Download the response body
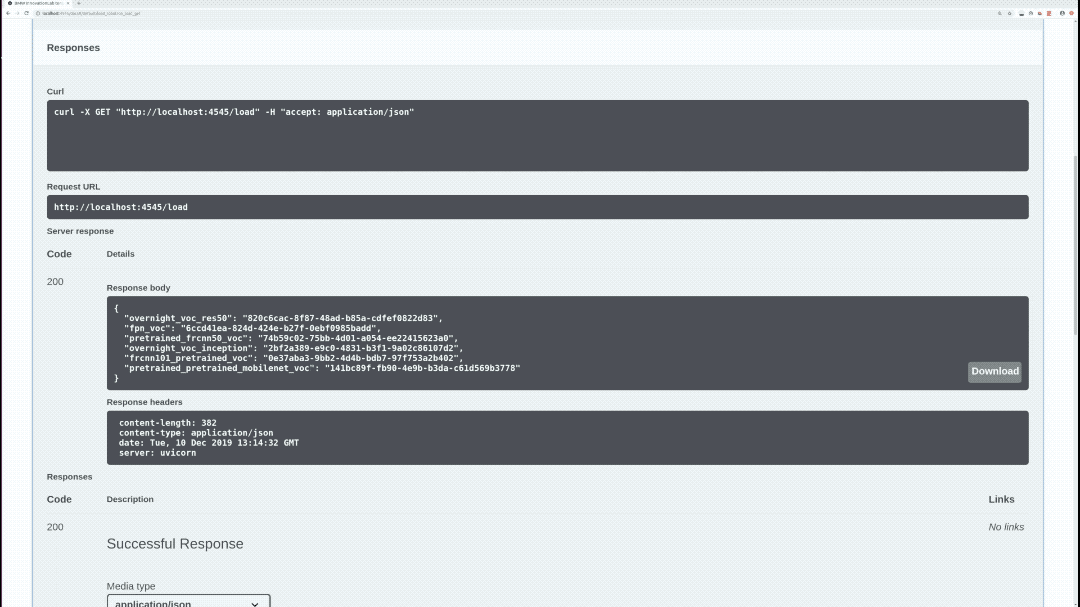1080x607 pixels. (x=995, y=371)
